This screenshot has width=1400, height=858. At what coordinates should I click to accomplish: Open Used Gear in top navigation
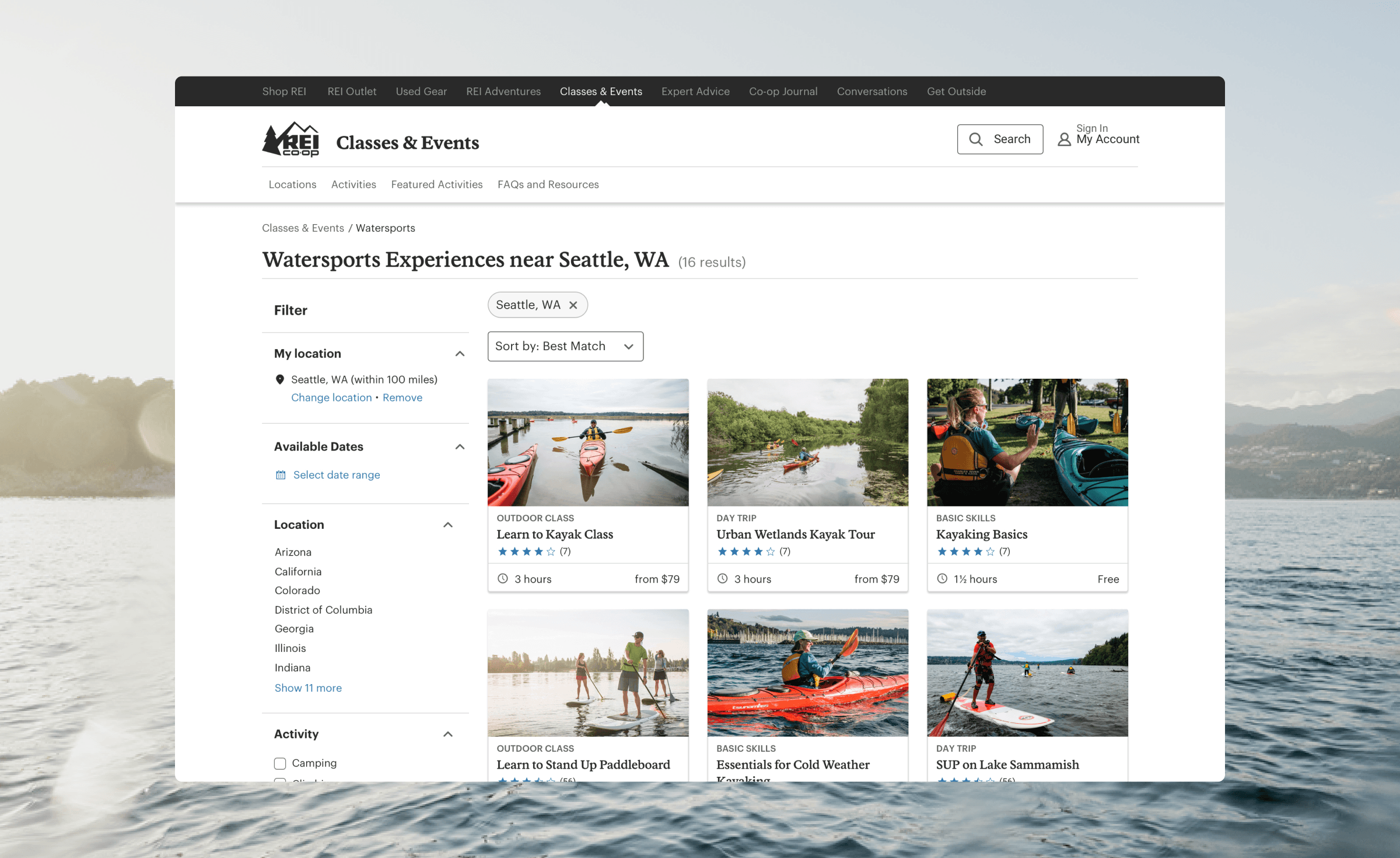click(x=421, y=91)
